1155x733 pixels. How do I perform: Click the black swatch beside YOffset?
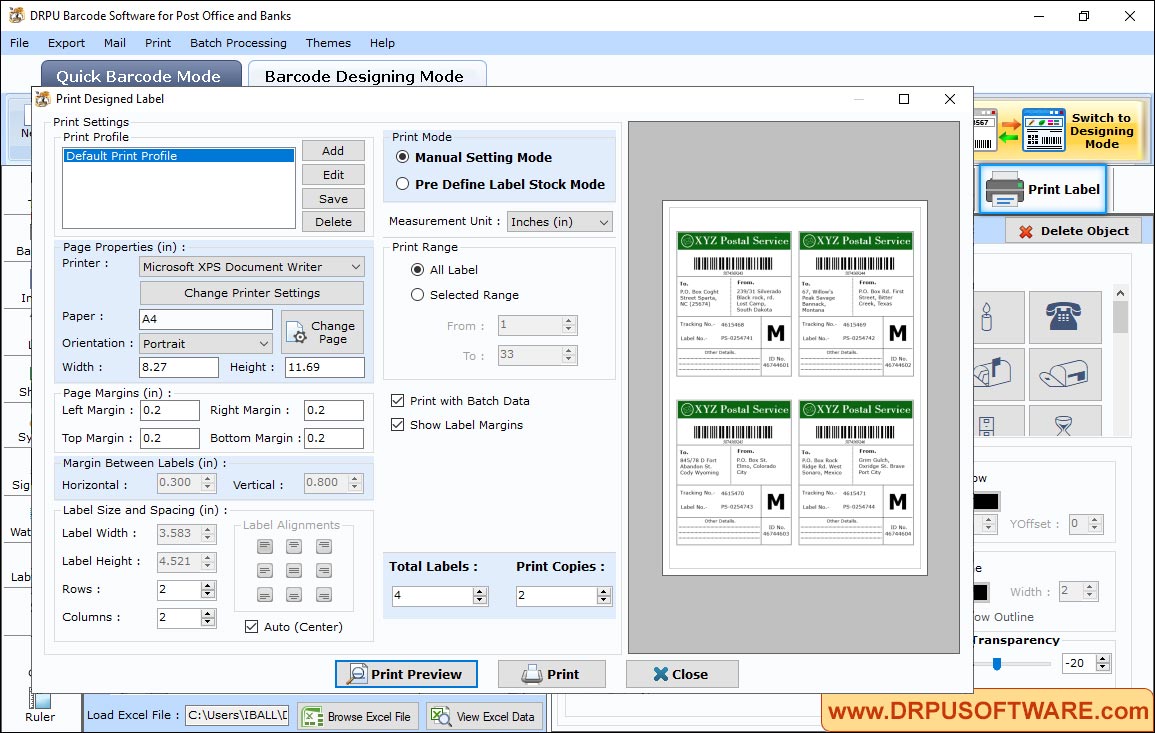[x=986, y=502]
